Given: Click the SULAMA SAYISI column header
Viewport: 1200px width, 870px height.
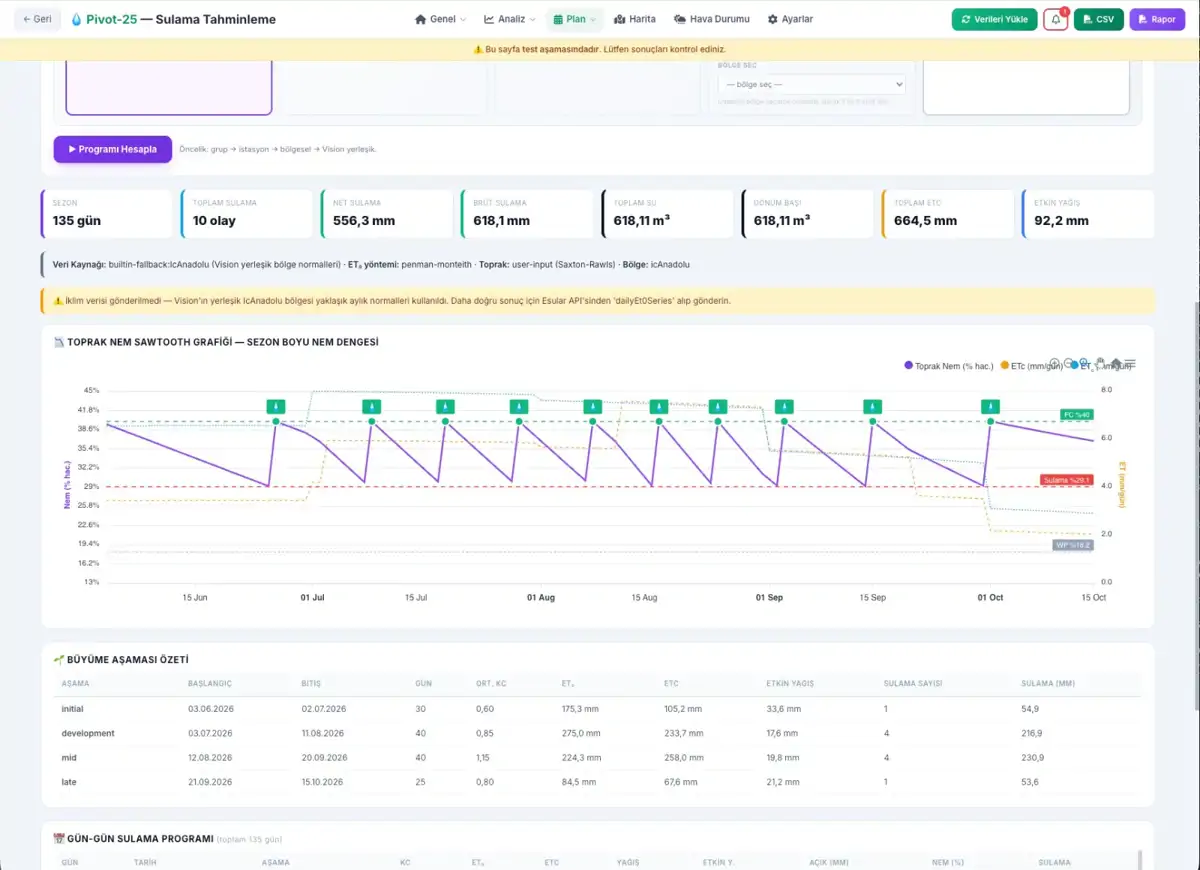Looking at the screenshot, I should click(x=913, y=684).
